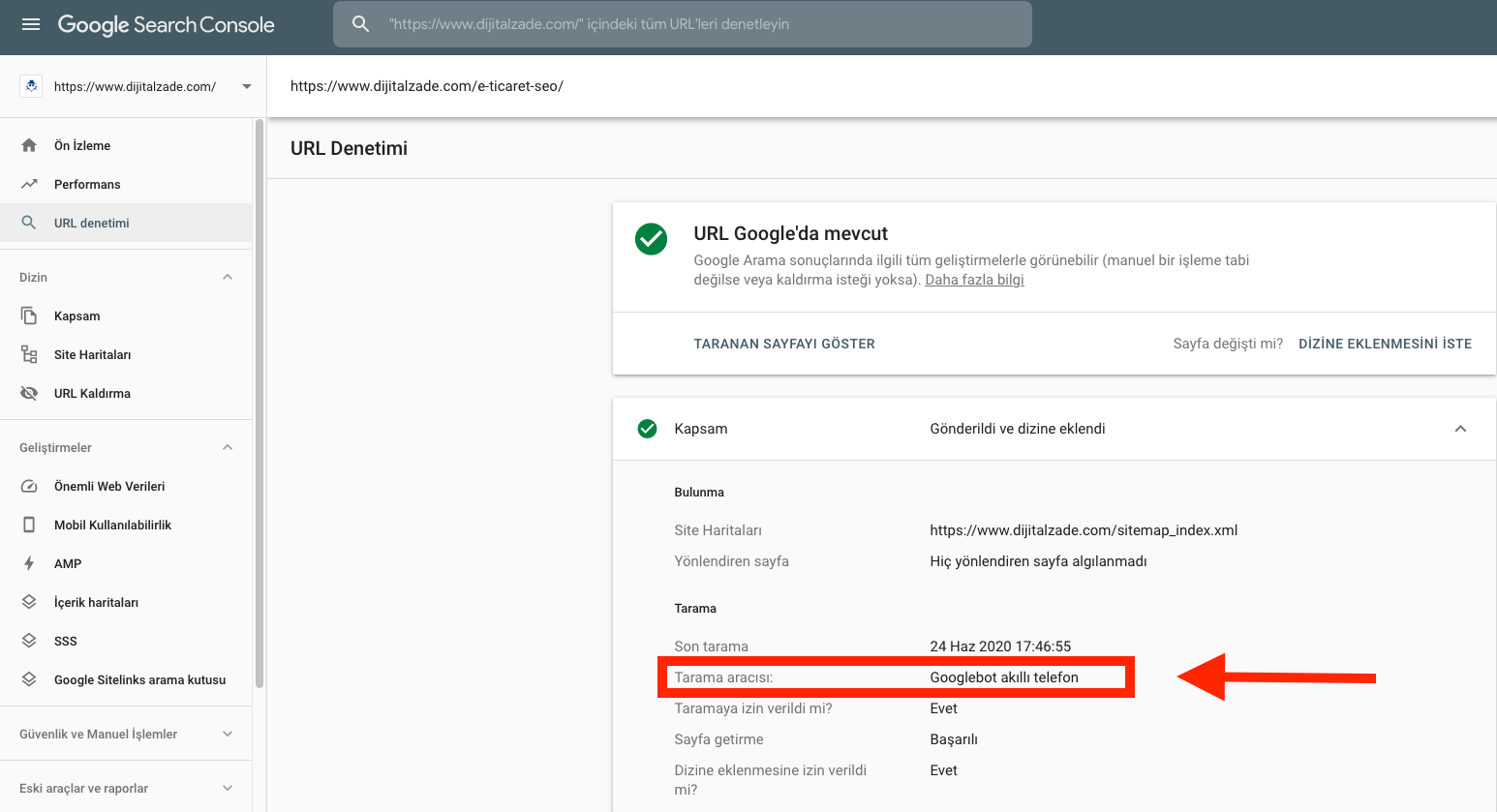Focus the URL inspection search field
This screenshot has height=812, width=1497.
683,24
